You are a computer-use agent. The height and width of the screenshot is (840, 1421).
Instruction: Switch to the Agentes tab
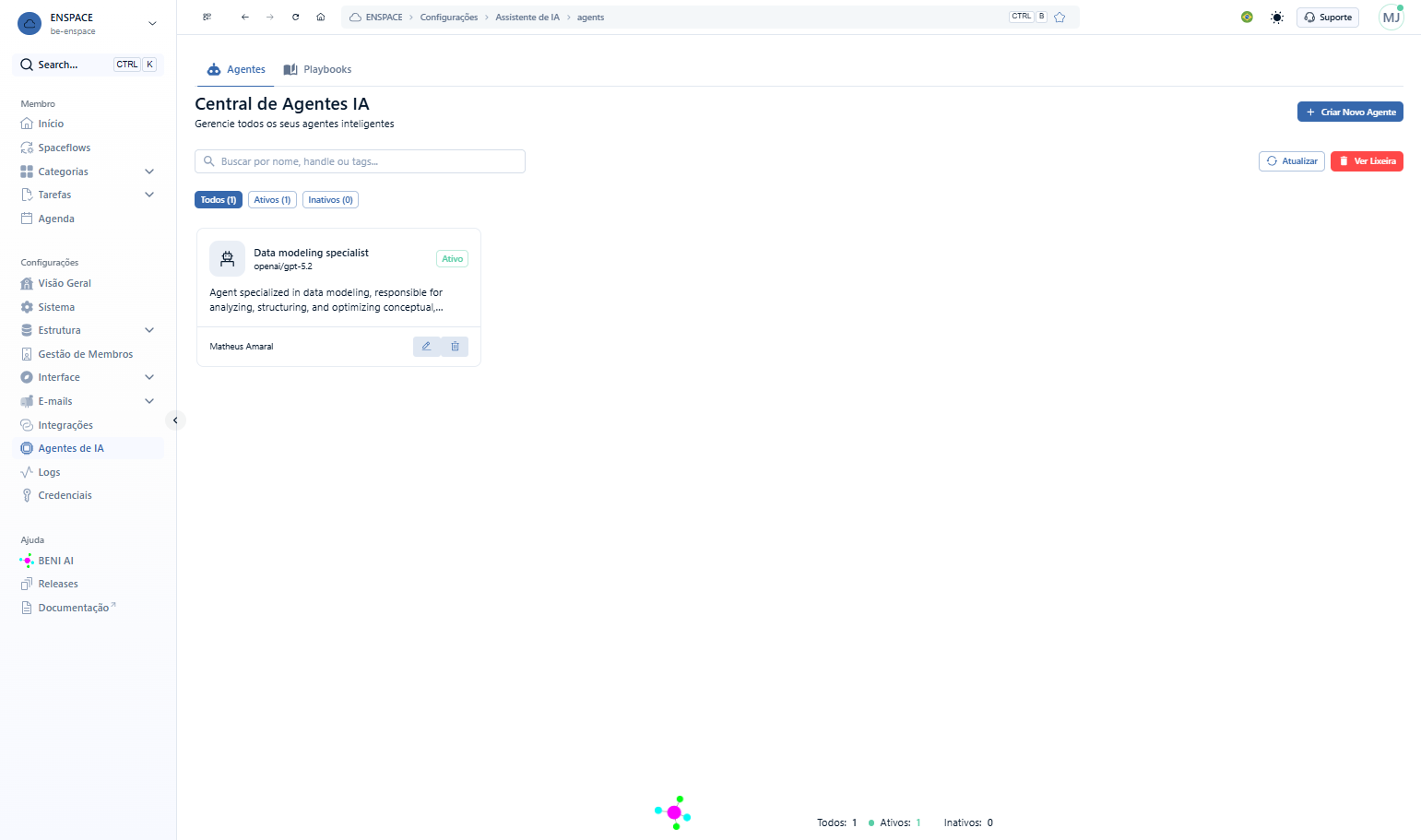[236, 69]
